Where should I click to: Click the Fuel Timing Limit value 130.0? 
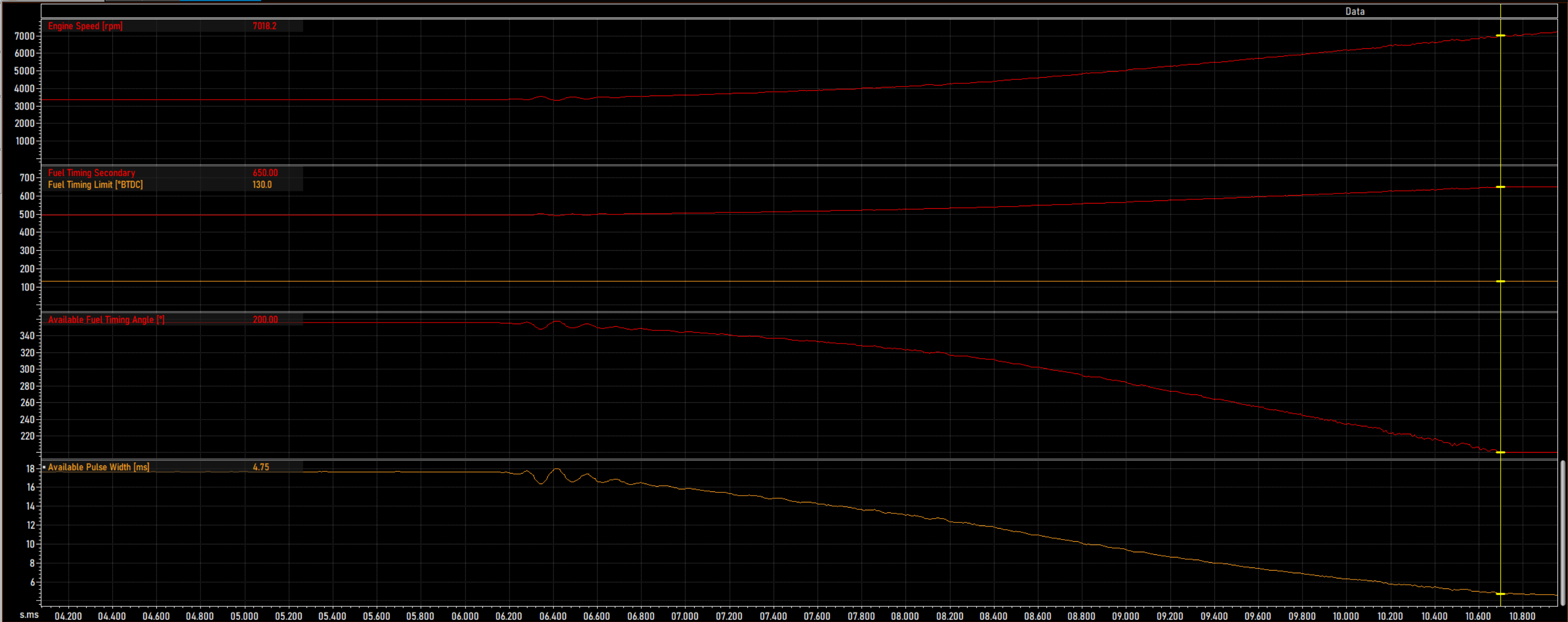(262, 185)
